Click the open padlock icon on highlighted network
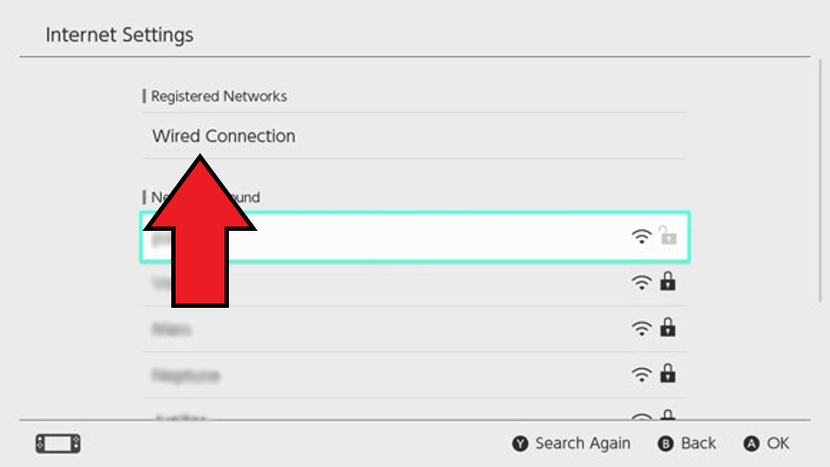The width and height of the screenshot is (830, 467). click(x=667, y=236)
